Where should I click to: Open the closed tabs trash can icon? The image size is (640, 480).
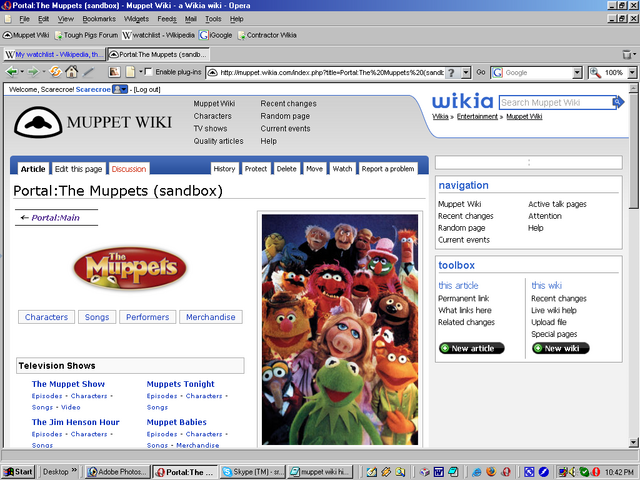click(x=626, y=54)
